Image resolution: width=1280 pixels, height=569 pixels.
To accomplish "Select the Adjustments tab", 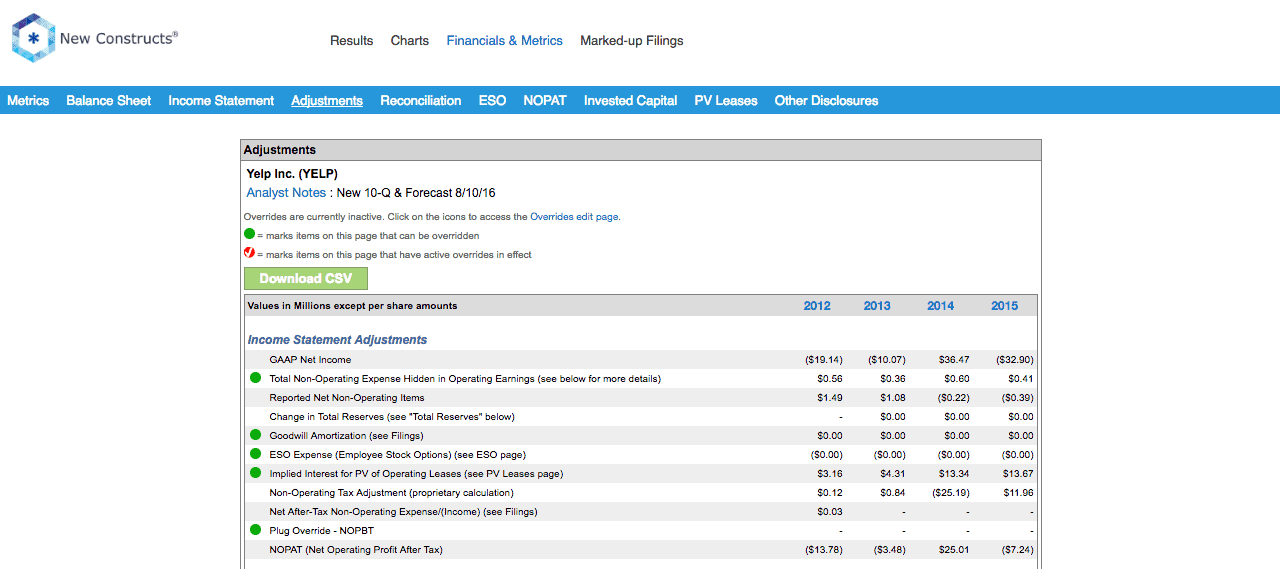I will coord(327,100).
